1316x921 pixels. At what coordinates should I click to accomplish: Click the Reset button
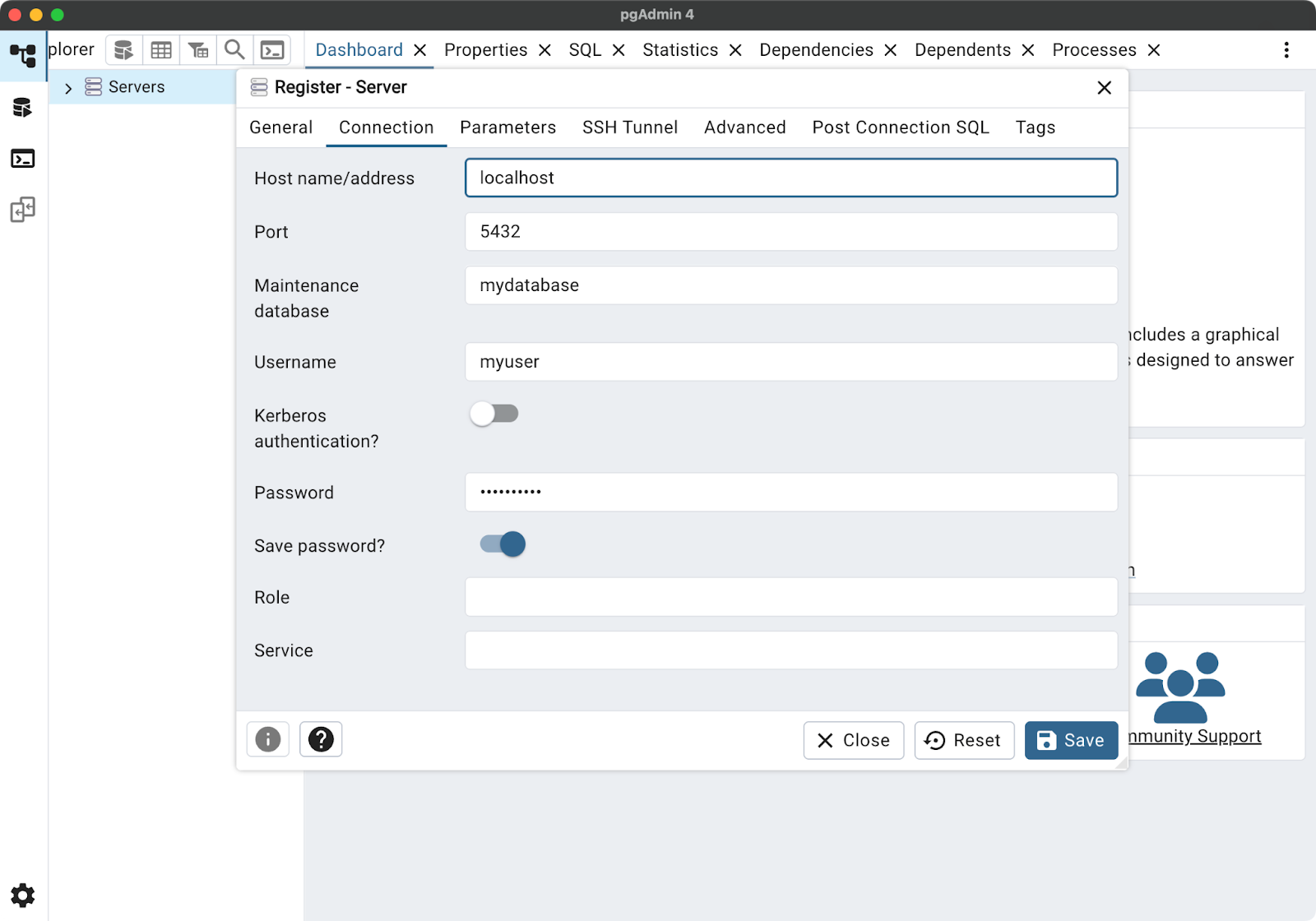coord(964,740)
